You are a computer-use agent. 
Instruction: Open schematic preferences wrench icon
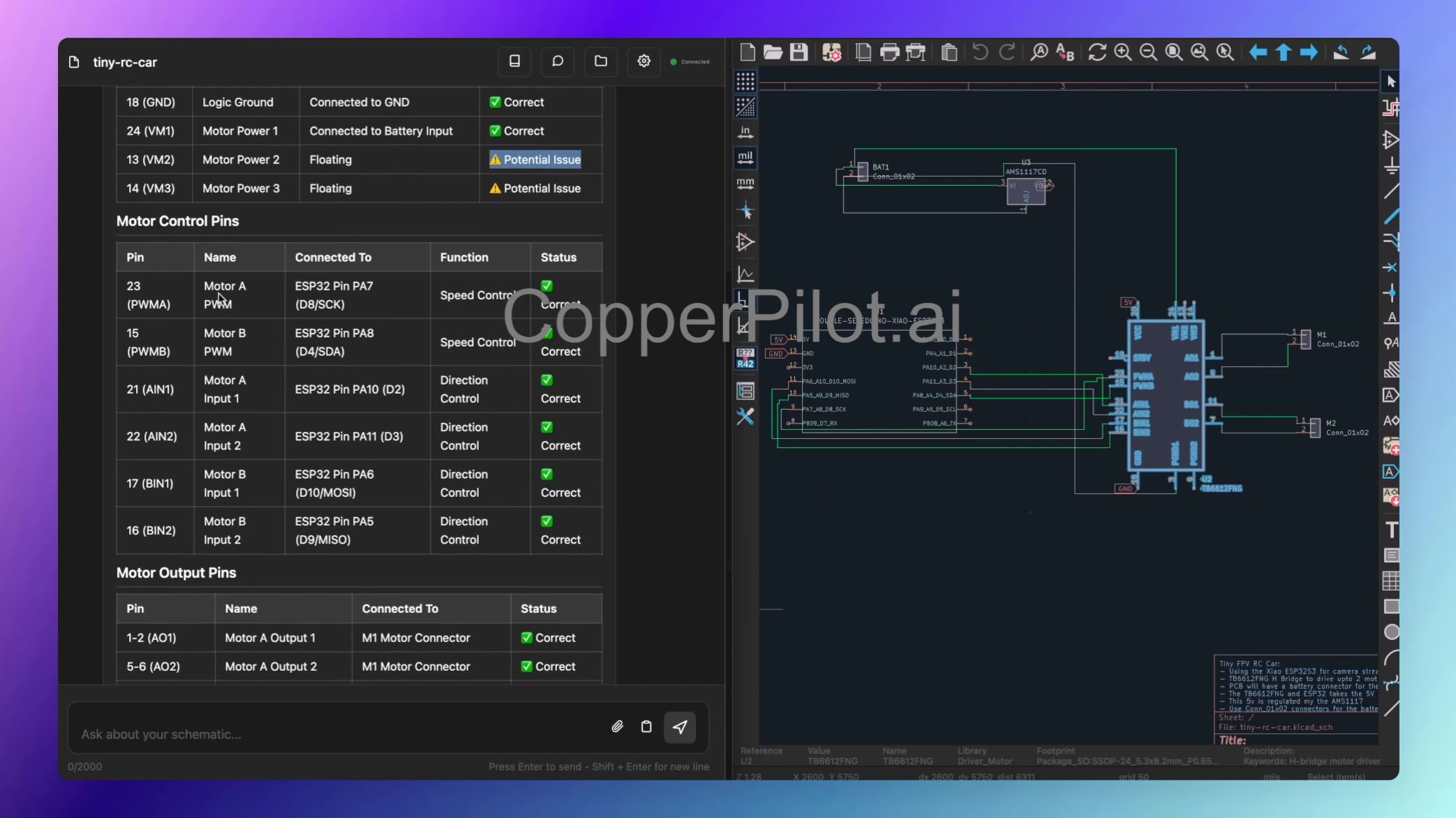coord(745,417)
